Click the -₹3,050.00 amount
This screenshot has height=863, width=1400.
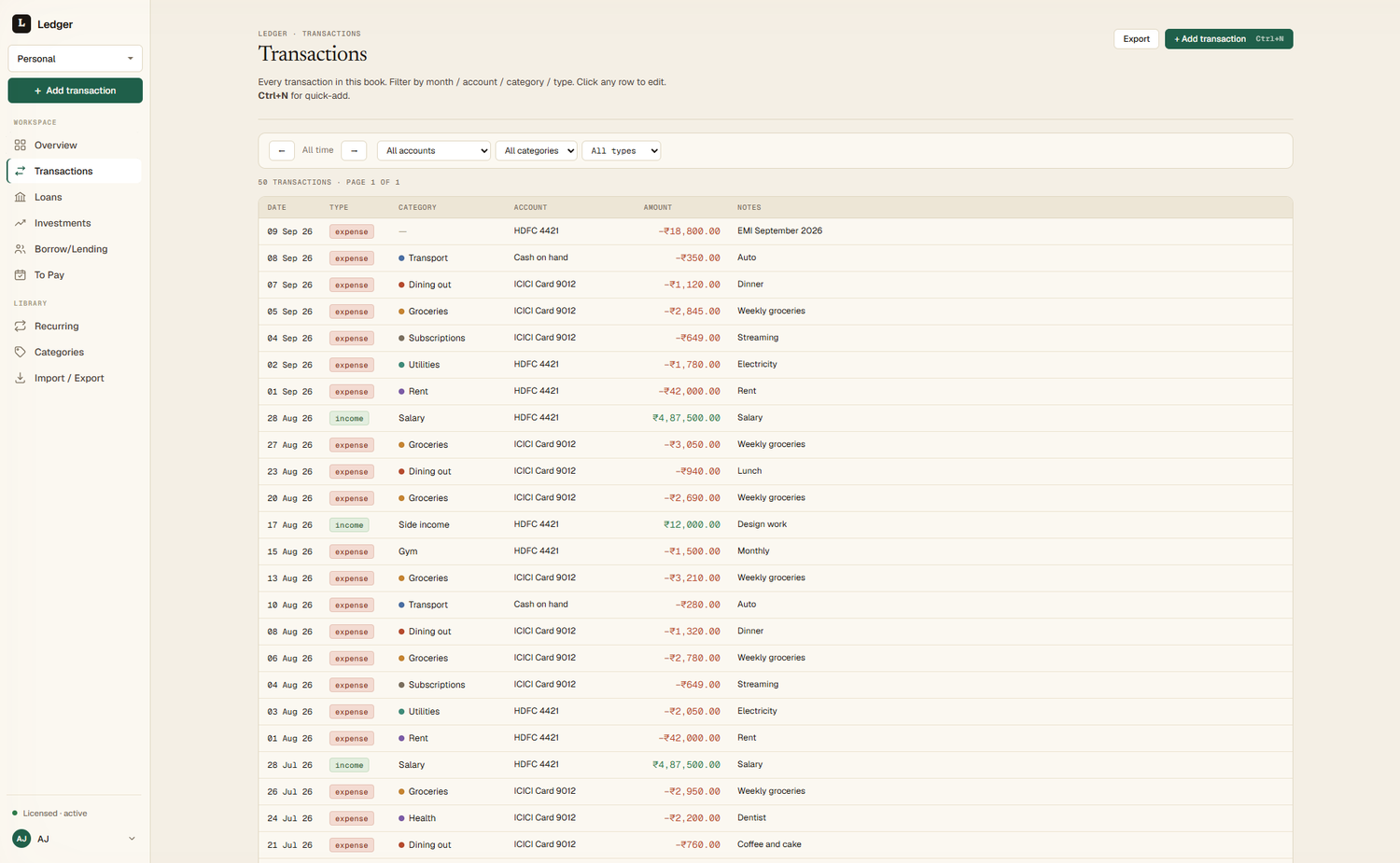point(692,445)
